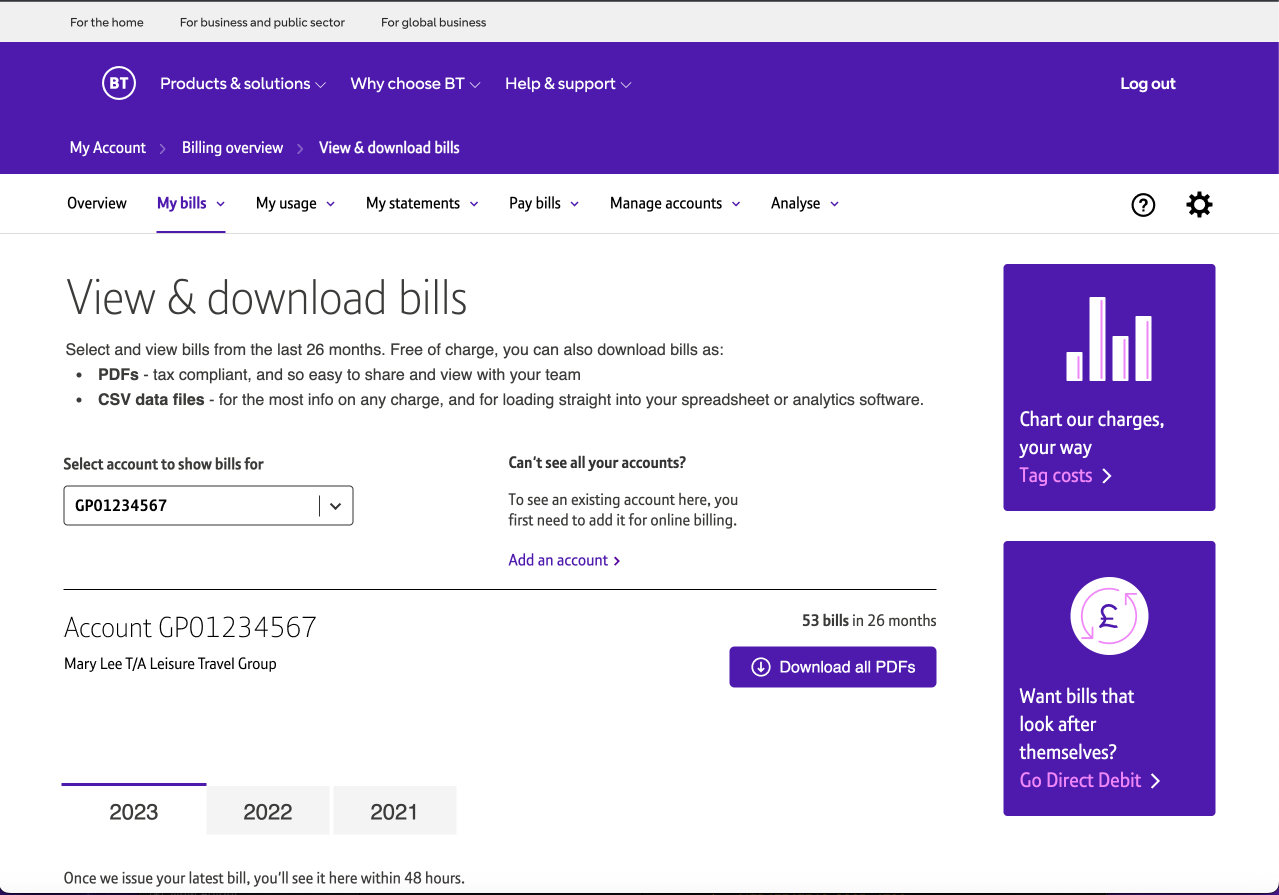Click Download all PDFs button

coord(833,667)
